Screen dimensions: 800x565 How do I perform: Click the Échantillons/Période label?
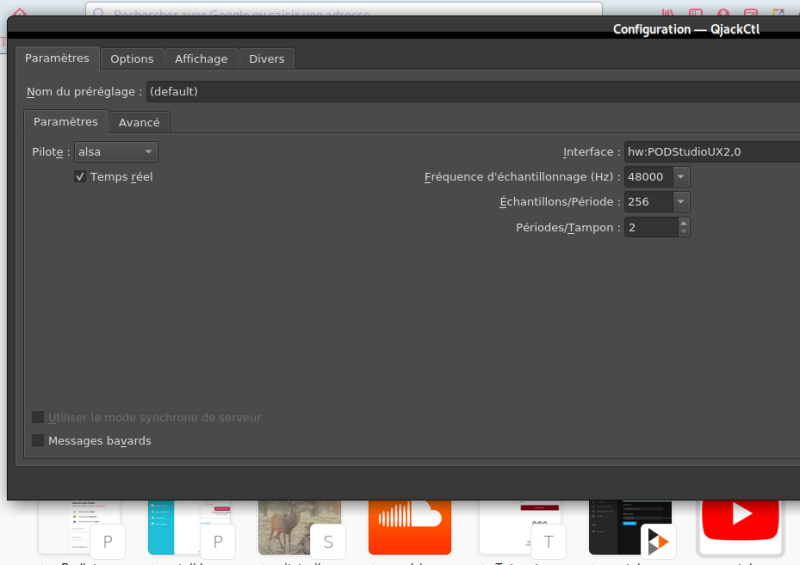tap(560, 202)
